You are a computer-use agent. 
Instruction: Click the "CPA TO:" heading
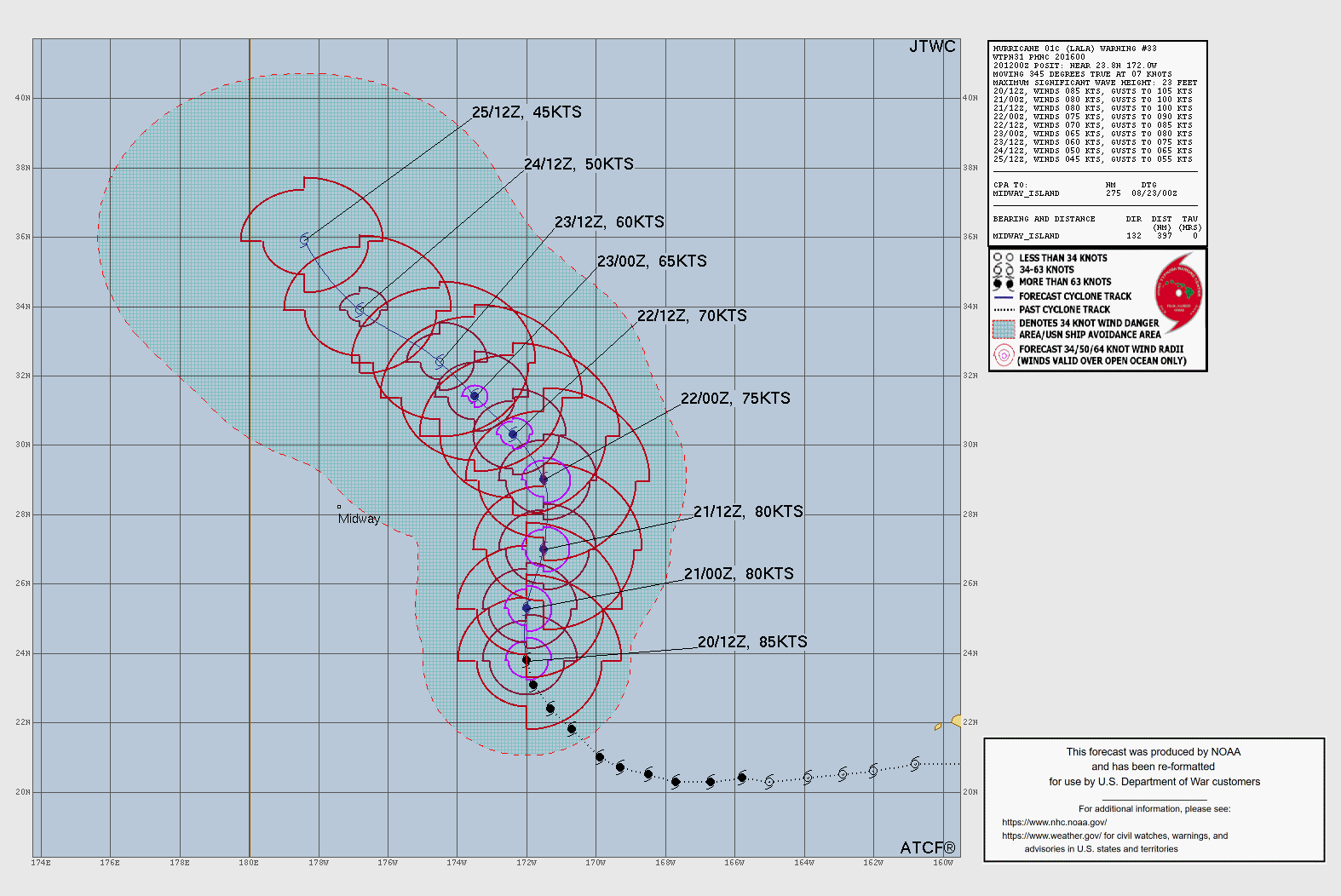[1010, 186]
